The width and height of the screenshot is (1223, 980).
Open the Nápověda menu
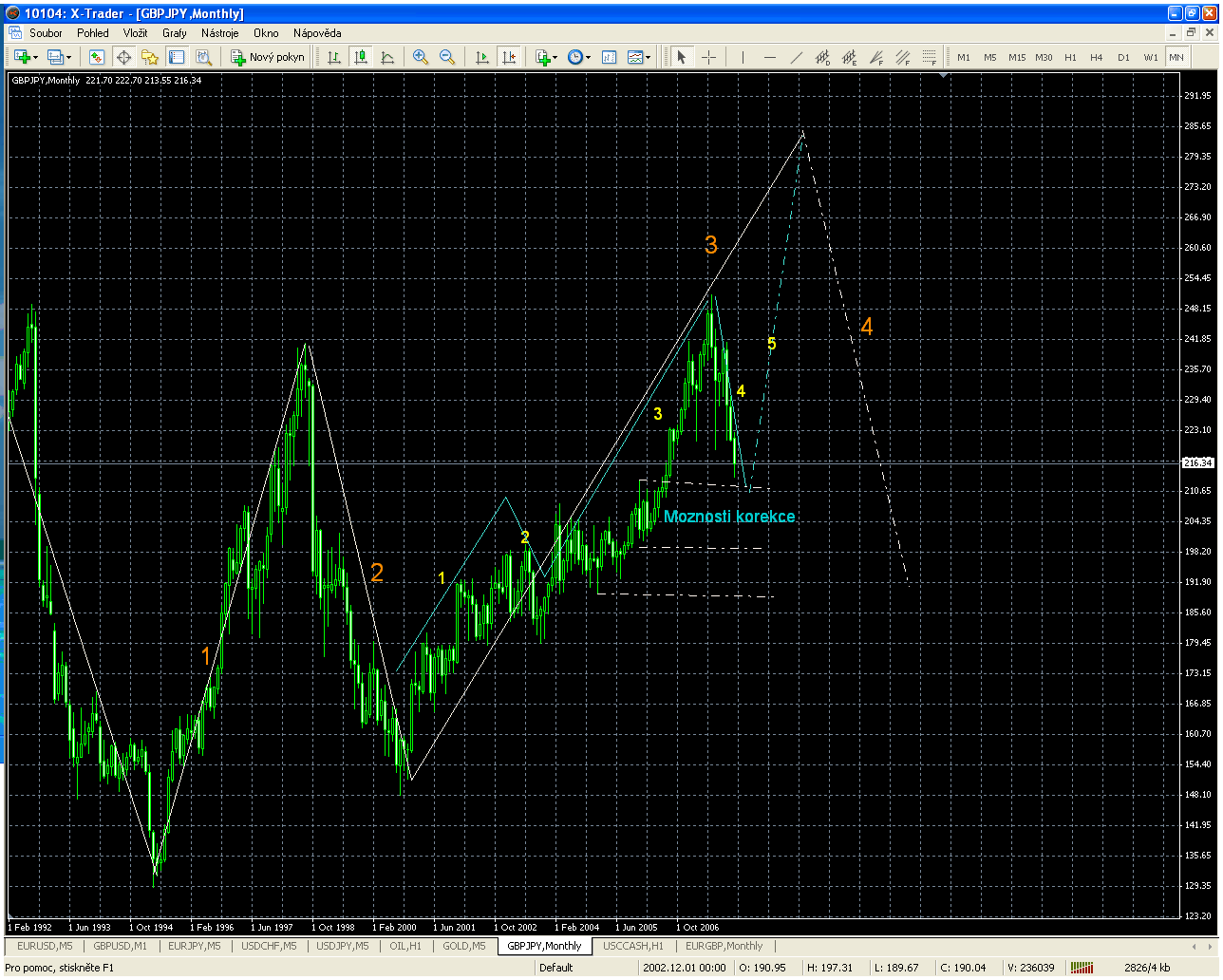click(317, 32)
